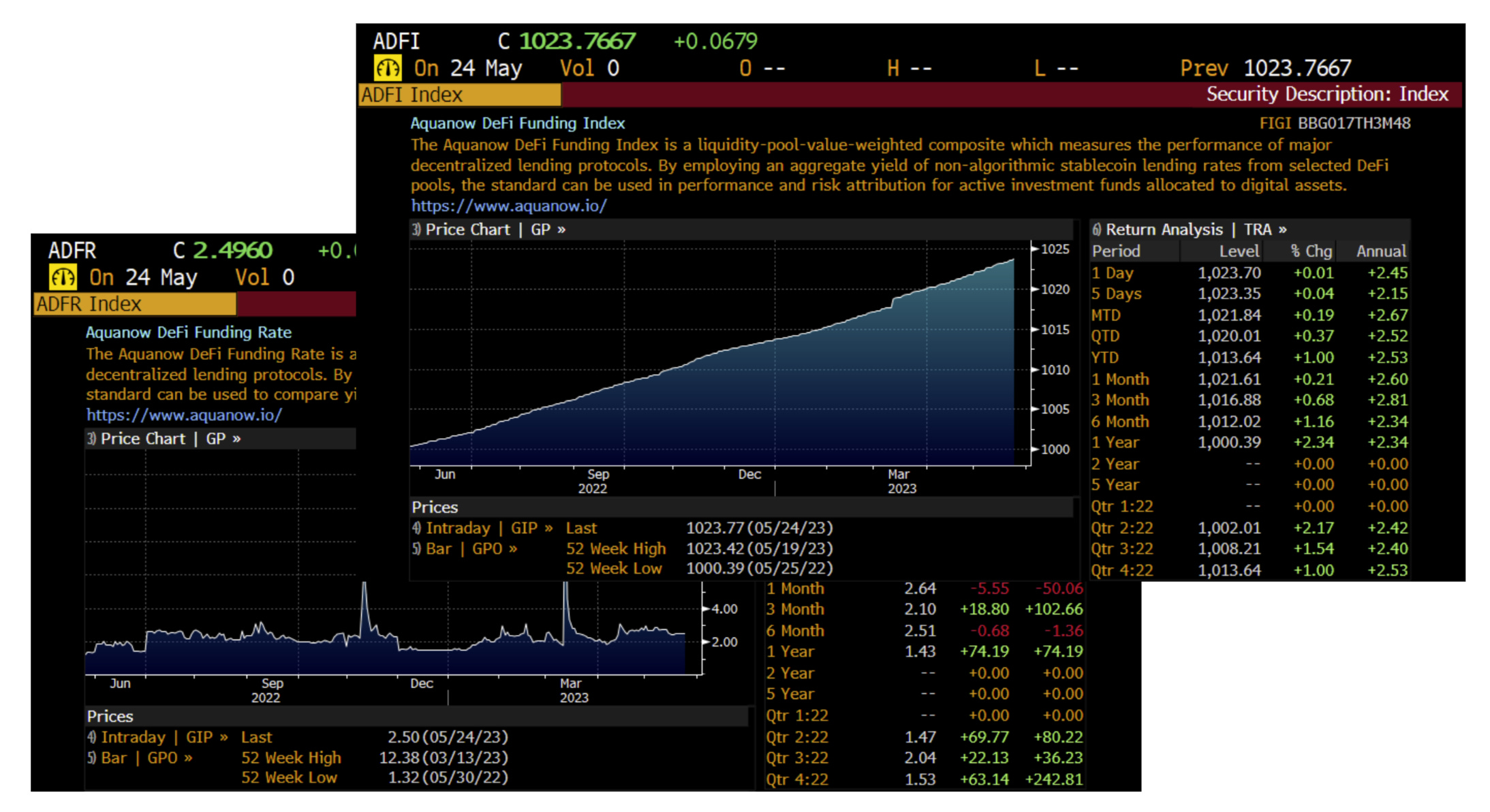This screenshot has height=812, width=1490.
Task: Click the Qtr 4:22 row in ADFR returns
Action: point(797,779)
